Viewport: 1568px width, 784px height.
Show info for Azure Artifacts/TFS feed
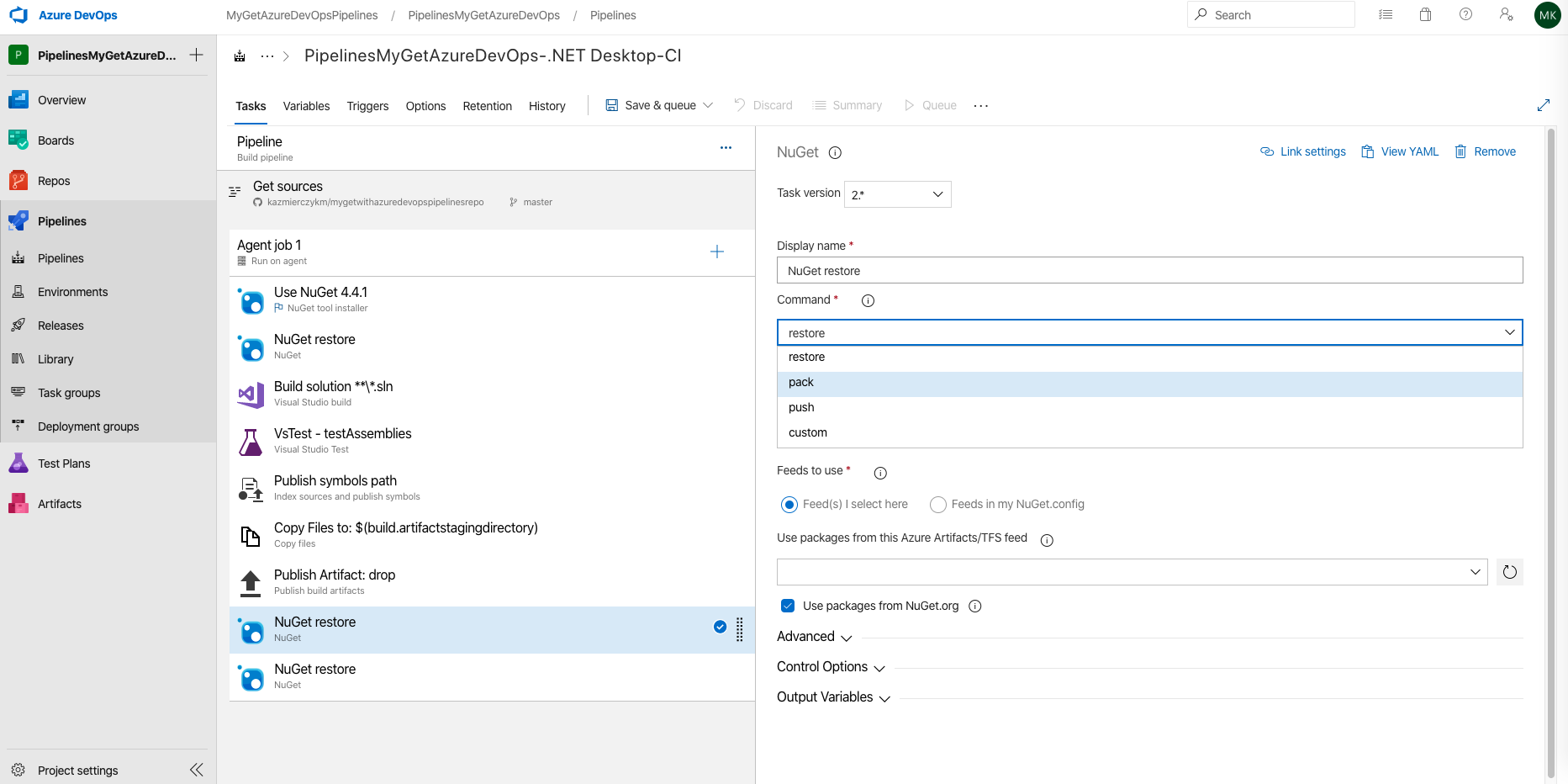point(1047,540)
